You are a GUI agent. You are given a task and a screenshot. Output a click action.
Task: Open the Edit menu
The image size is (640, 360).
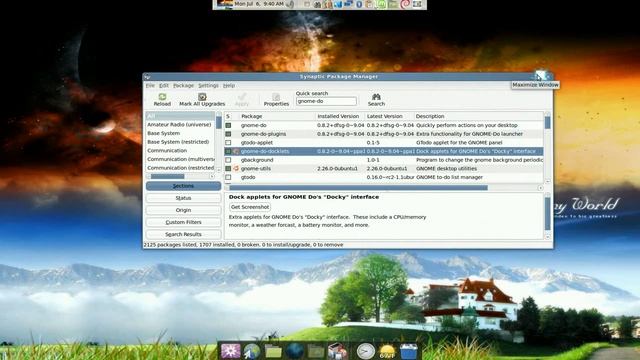coord(164,85)
